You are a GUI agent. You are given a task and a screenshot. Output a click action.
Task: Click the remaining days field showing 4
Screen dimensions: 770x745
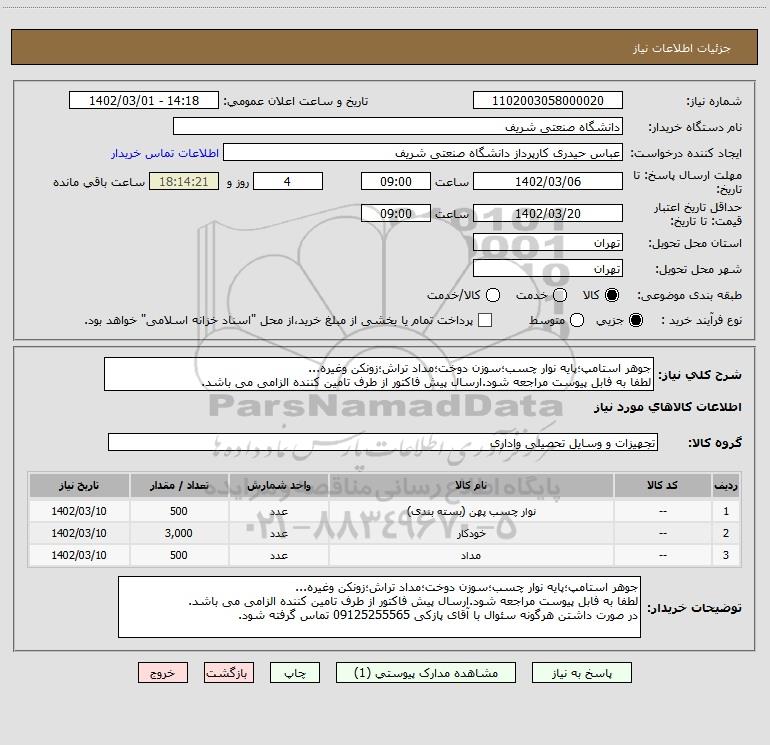pyautogui.click(x=288, y=181)
